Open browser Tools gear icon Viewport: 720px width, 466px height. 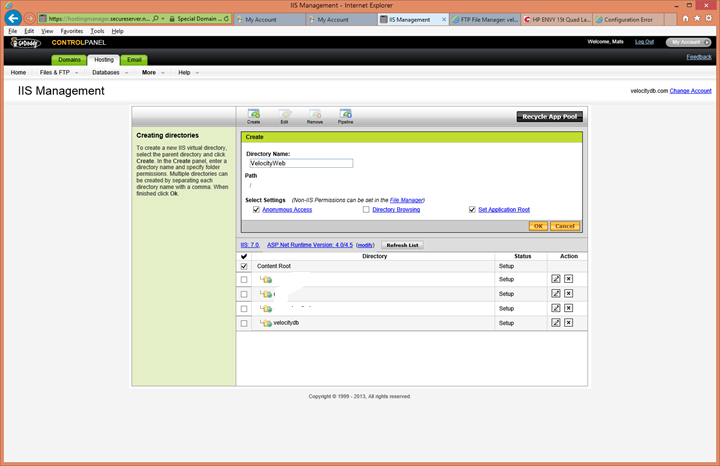tap(709, 18)
